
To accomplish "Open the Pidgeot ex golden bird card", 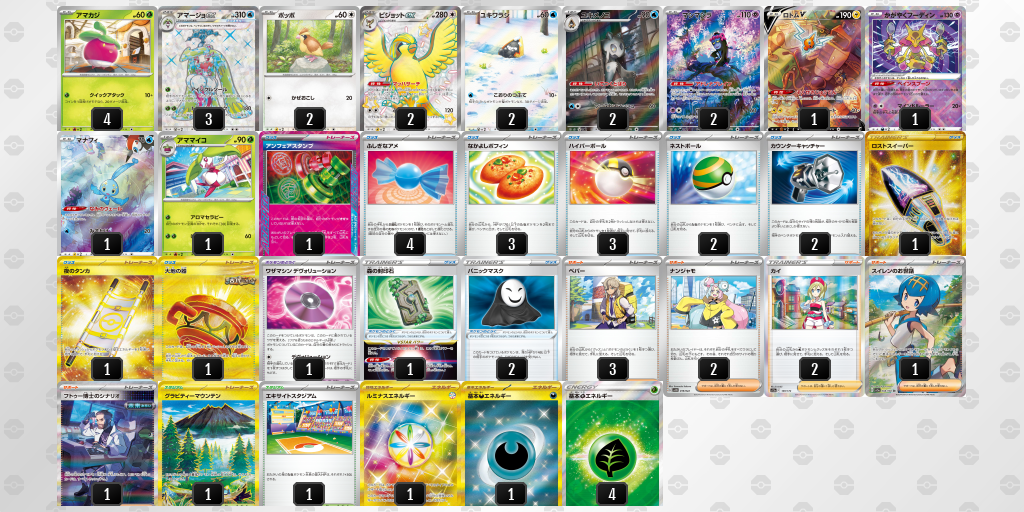I will coord(410,69).
